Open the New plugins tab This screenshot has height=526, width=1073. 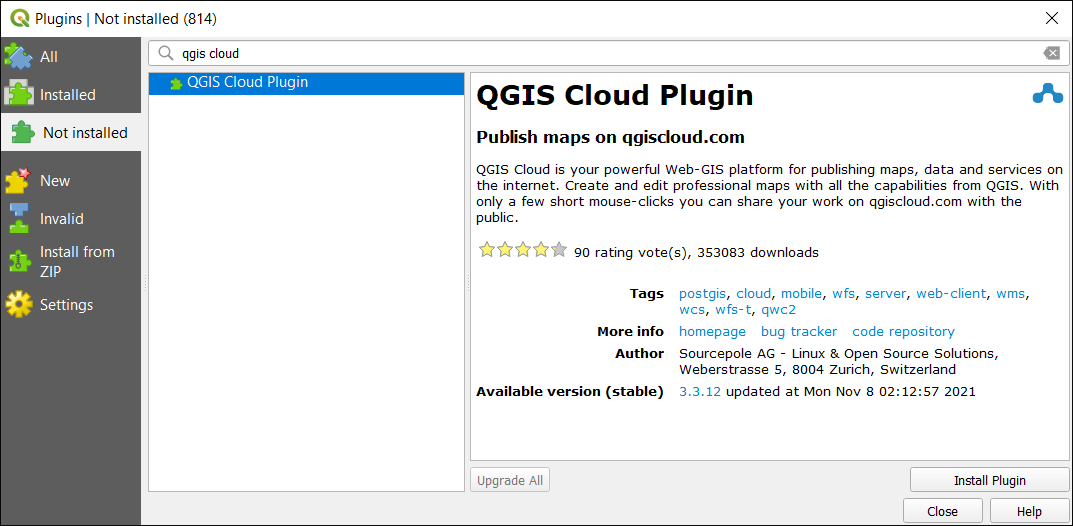pos(70,181)
